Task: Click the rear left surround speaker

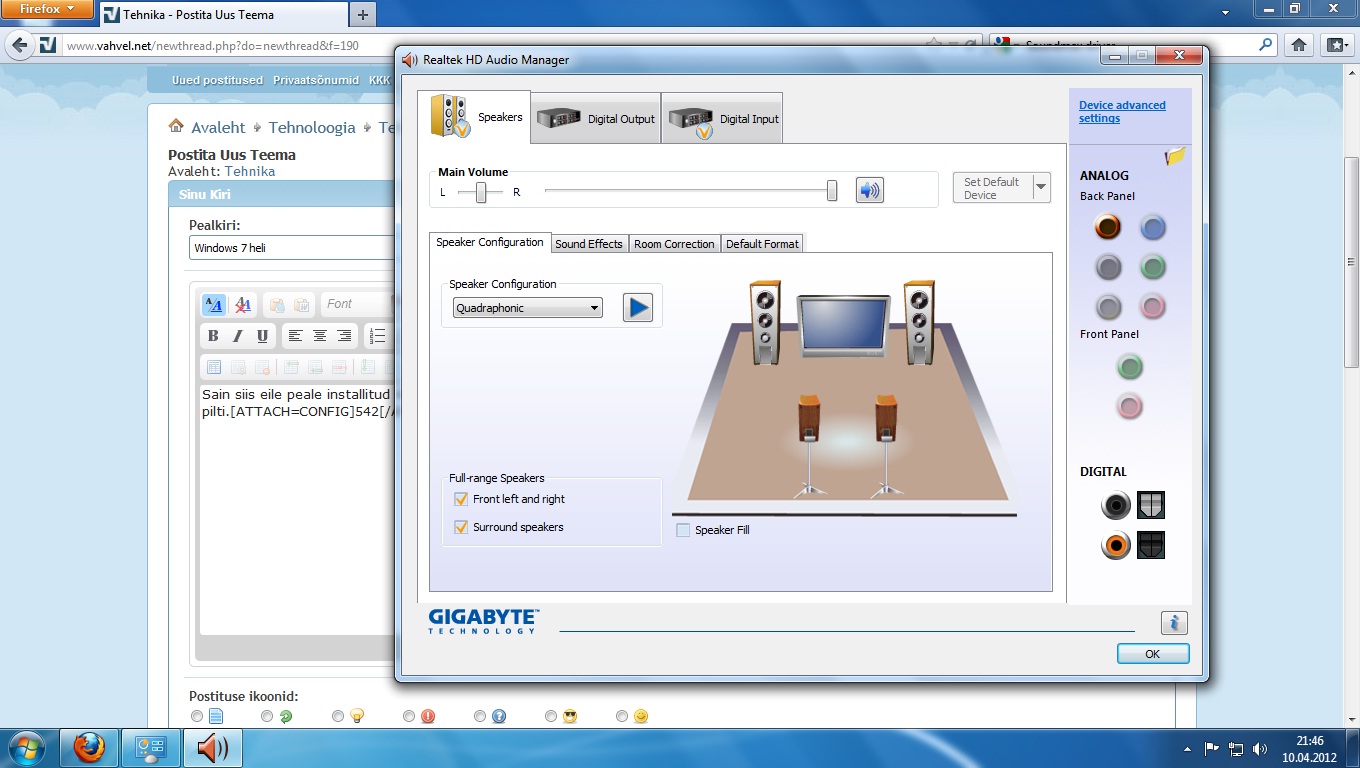Action: click(809, 445)
